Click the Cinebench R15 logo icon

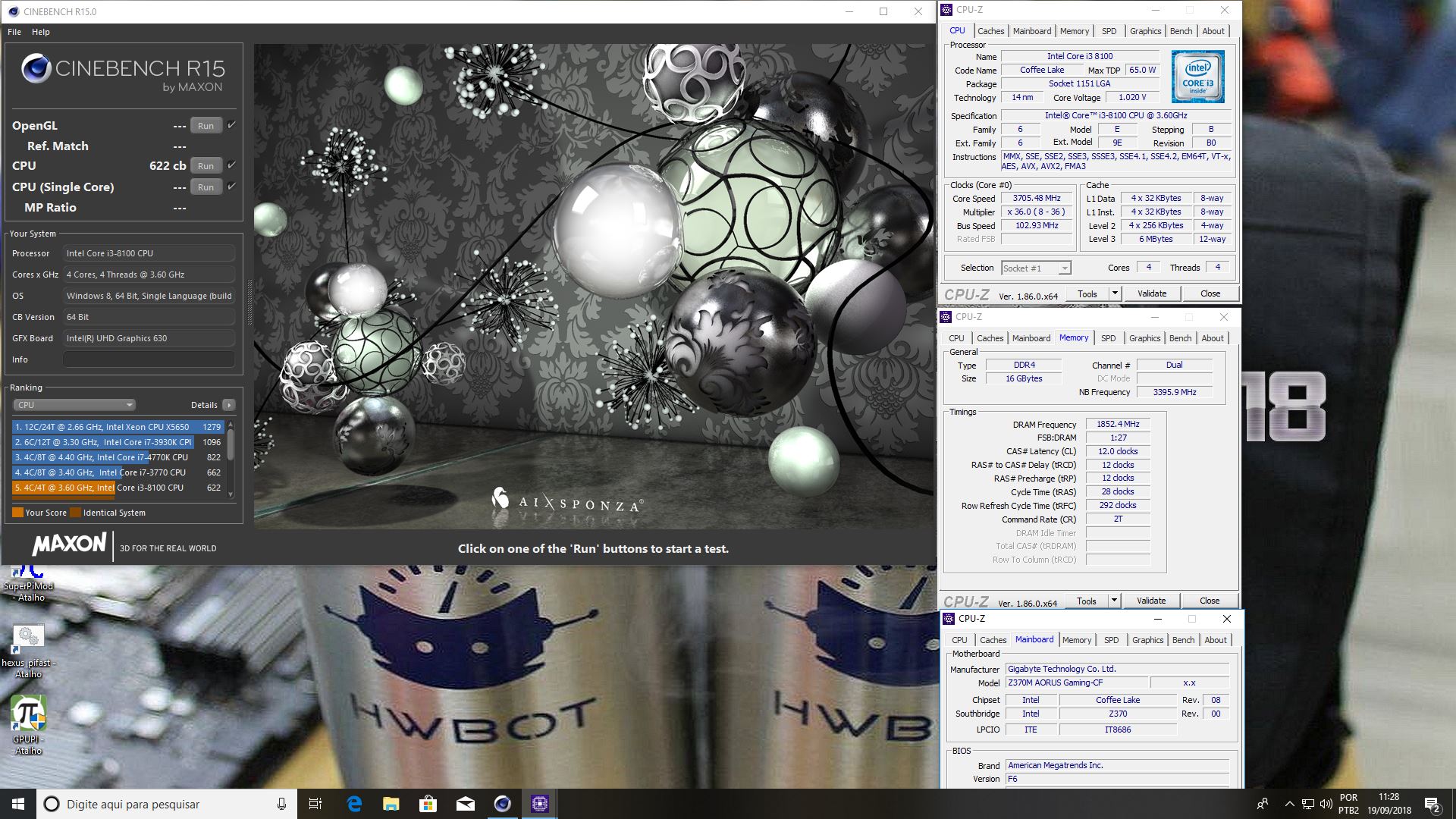[36, 69]
